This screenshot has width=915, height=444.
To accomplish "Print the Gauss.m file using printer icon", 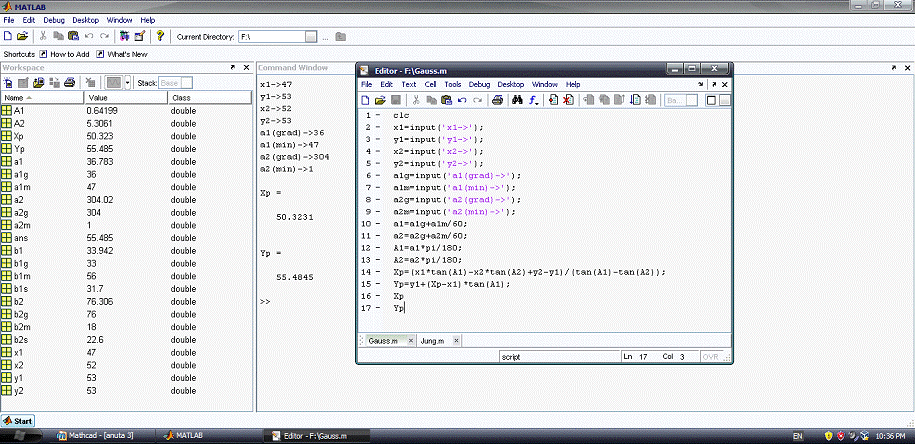I will coord(497,100).
